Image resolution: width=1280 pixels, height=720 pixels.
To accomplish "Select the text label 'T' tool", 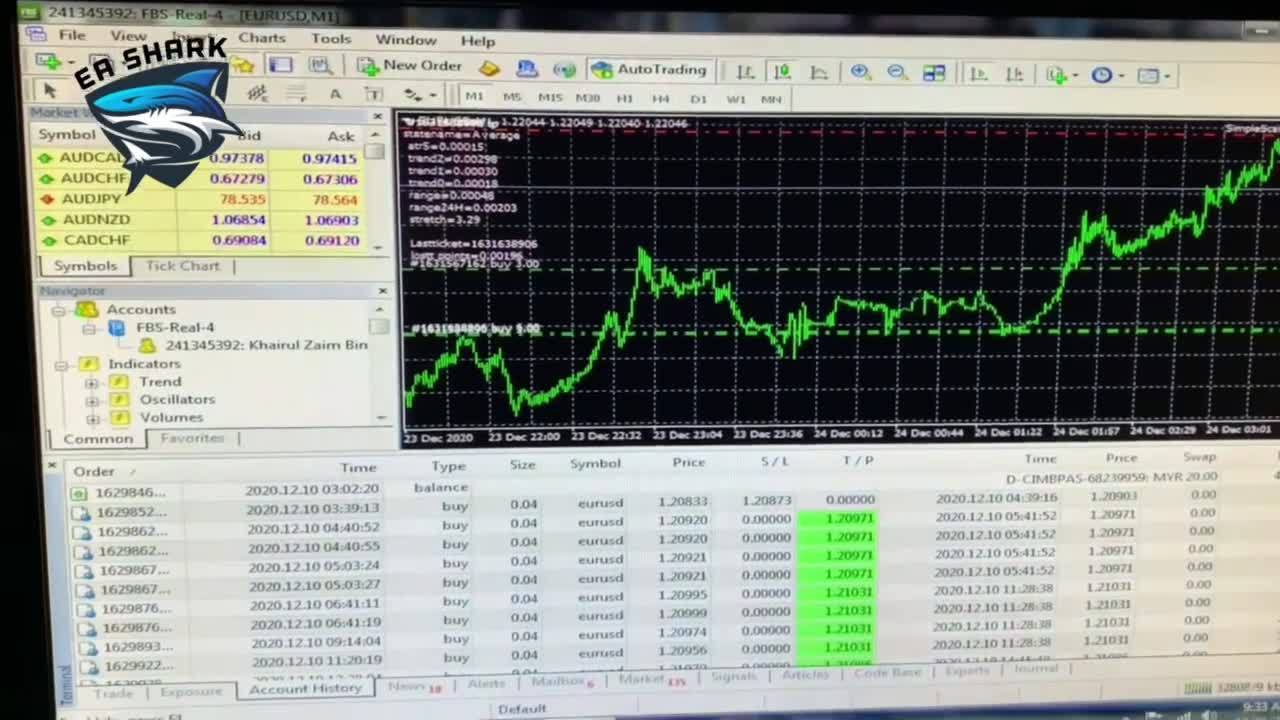I will click(374, 94).
